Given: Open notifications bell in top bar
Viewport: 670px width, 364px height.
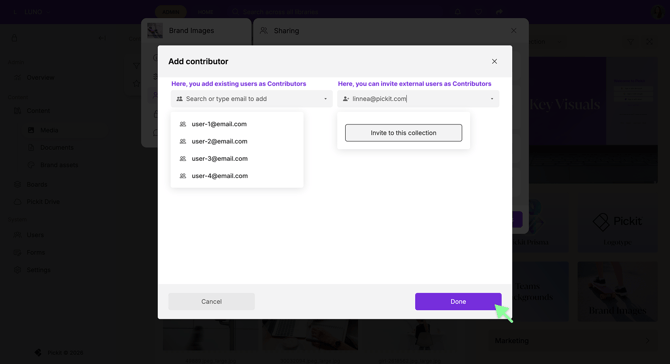Looking at the screenshot, I should 458,12.
